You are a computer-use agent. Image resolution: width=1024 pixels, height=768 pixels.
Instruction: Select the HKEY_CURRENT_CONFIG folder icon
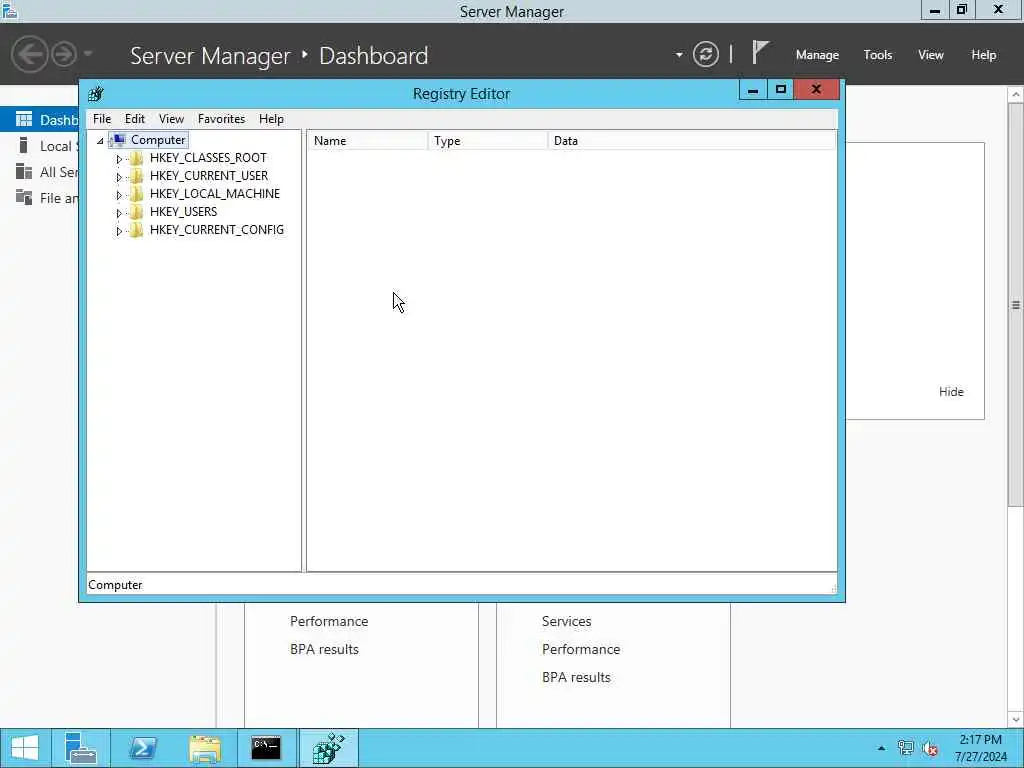point(136,230)
